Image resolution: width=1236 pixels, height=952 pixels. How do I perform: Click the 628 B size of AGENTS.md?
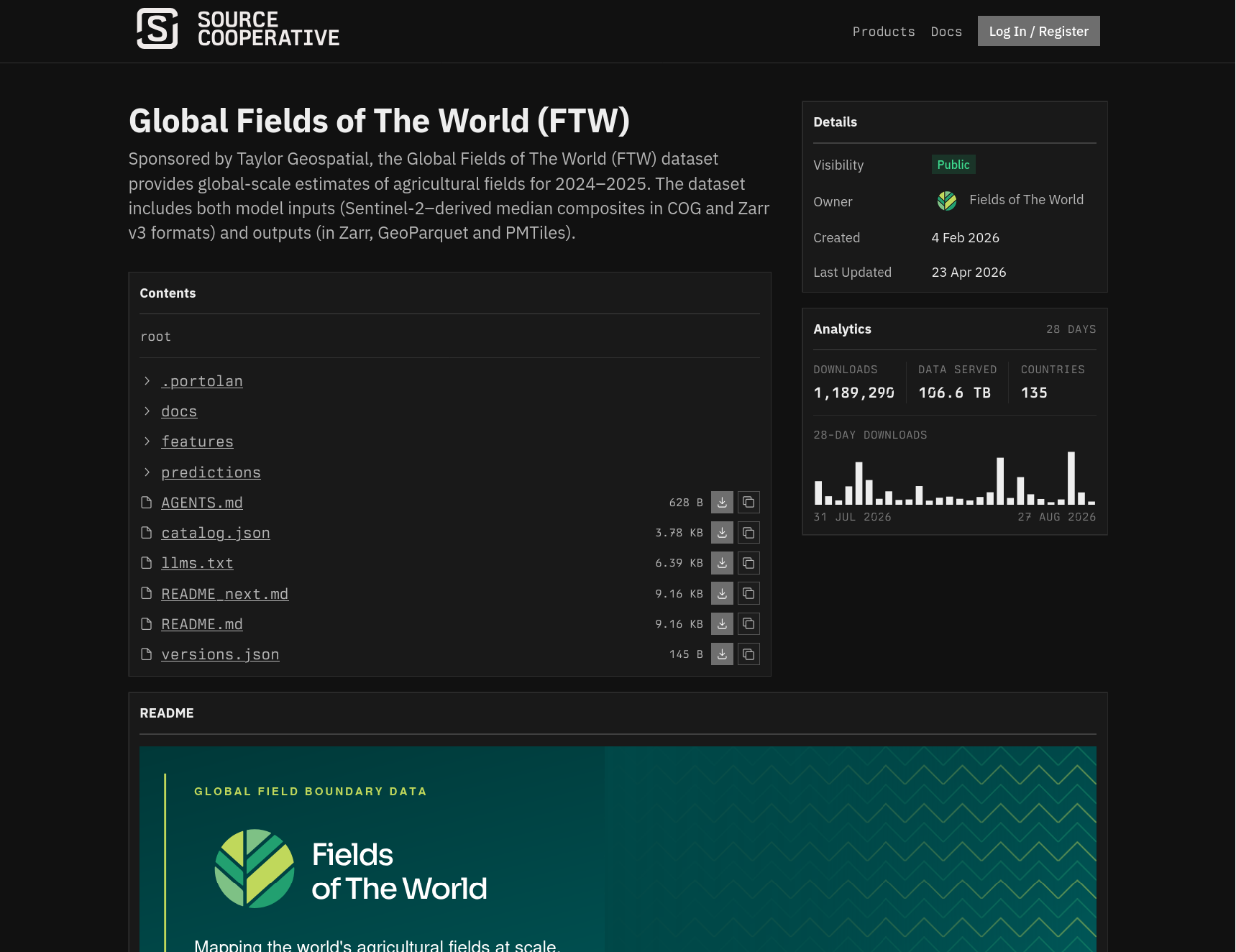[x=686, y=503]
